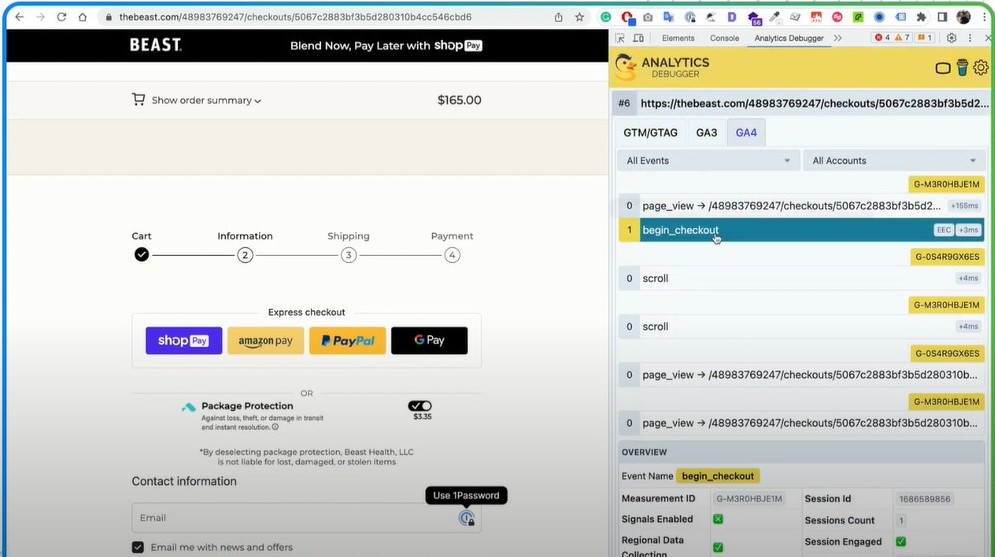Screen dimensions: 995x557
Task: Select the first page_view event with +155ms
Action: (x=801, y=206)
